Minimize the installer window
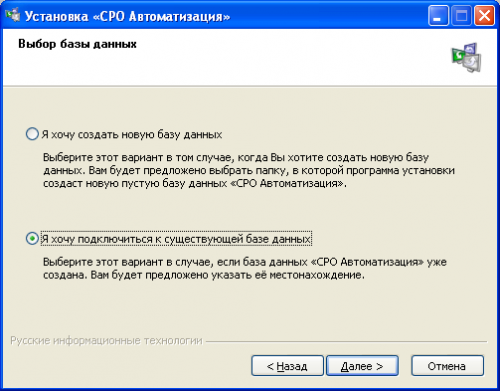500x391 pixels. pyautogui.click(x=438, y=16)
